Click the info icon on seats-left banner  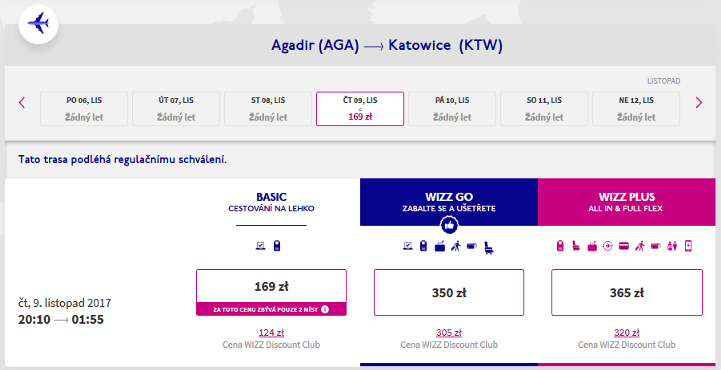pos(325,309)
